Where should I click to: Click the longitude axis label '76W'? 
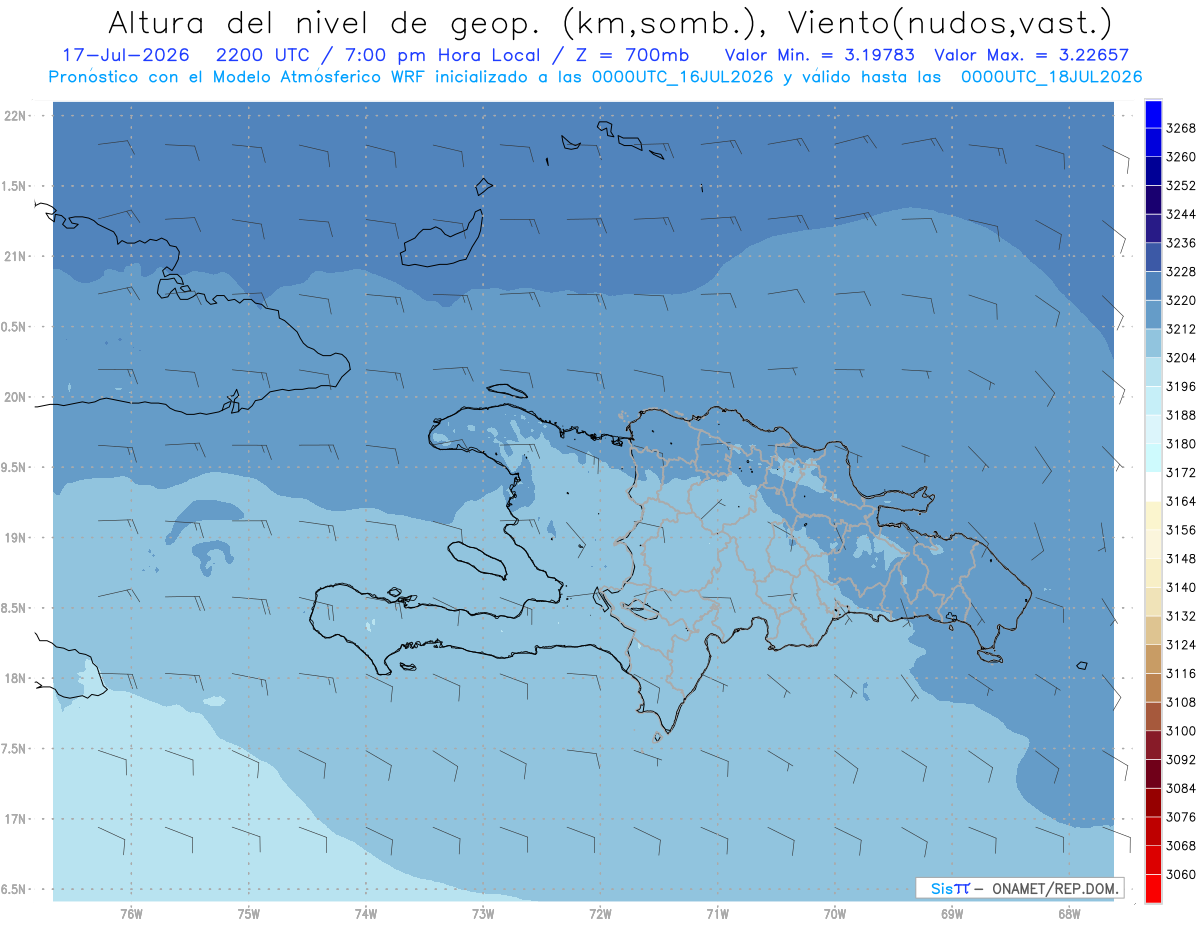pyautogui.click(x=131, y=914)
